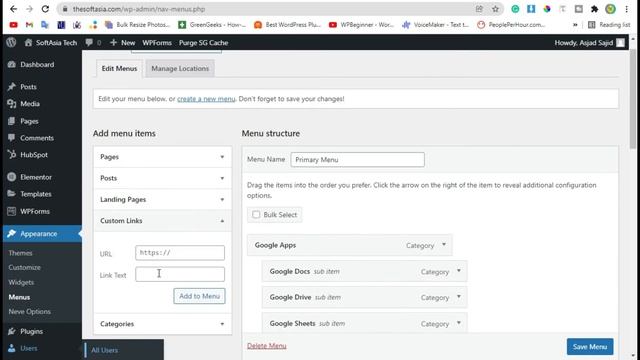The height and width of the screenshot is (360, 640).
Task: Open comments bubble in admin bar
Action: click(x=93, y=42)
